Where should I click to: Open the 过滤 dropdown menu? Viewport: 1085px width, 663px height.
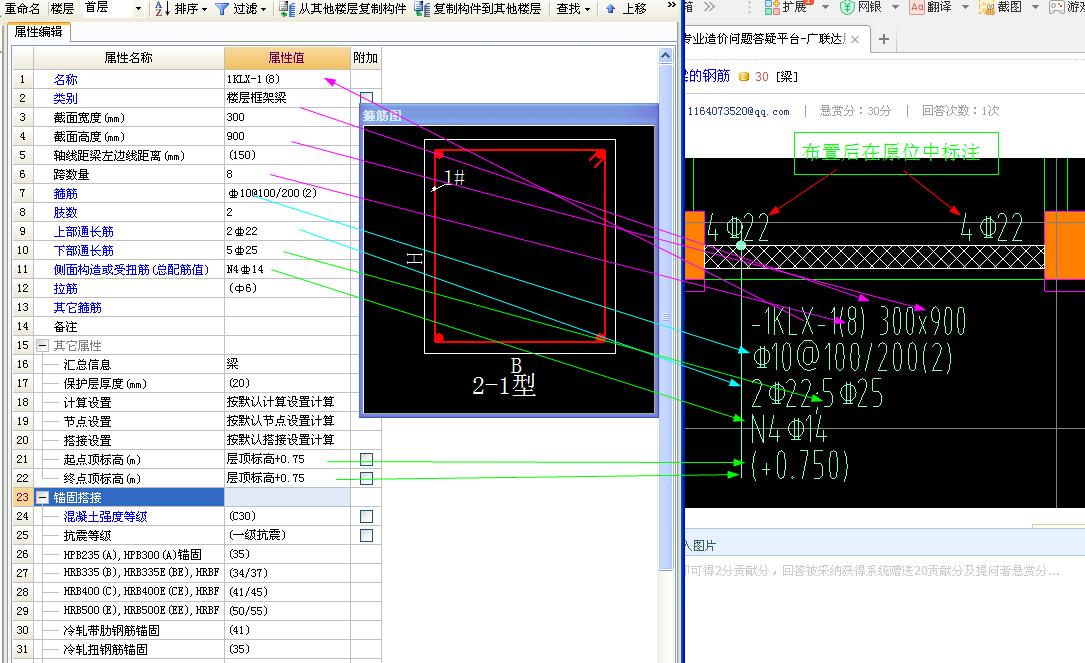click(x=263, y=10)
